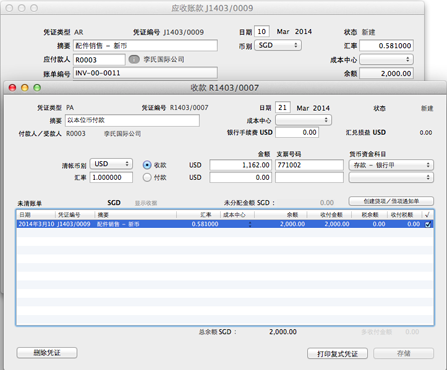Viewport: 447px width, 370px height.
Task: Click the 银行手续费 USD amount field
Action: pos(297,132)
